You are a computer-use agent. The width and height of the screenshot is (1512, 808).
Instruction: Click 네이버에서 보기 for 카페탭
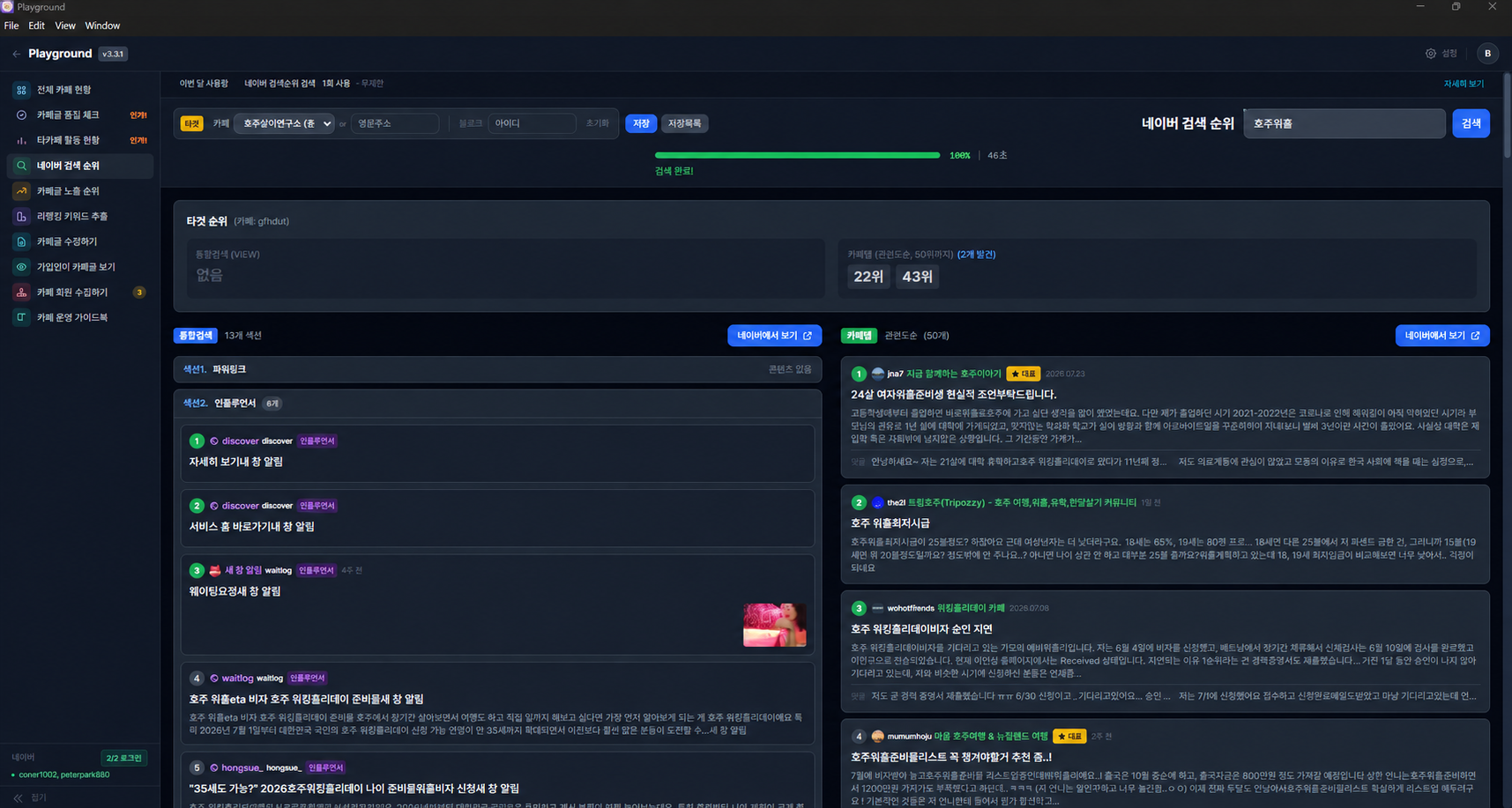pyautogui.click(x=1442, y=336)
